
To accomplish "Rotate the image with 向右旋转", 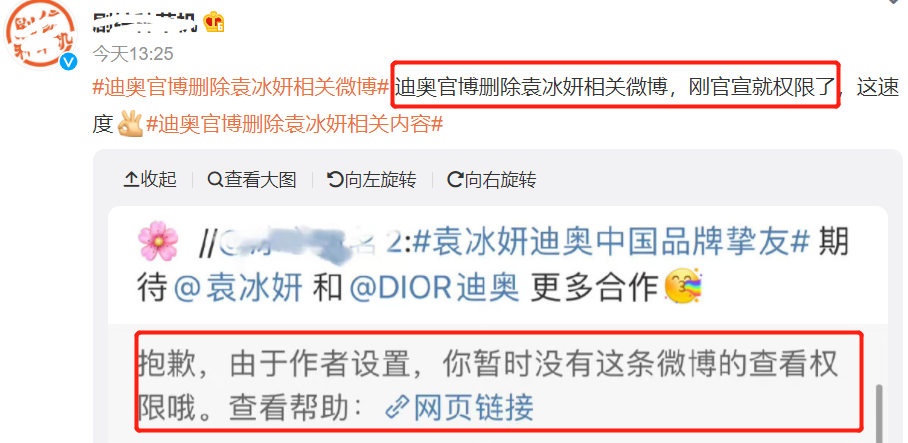I will point(492,180).
